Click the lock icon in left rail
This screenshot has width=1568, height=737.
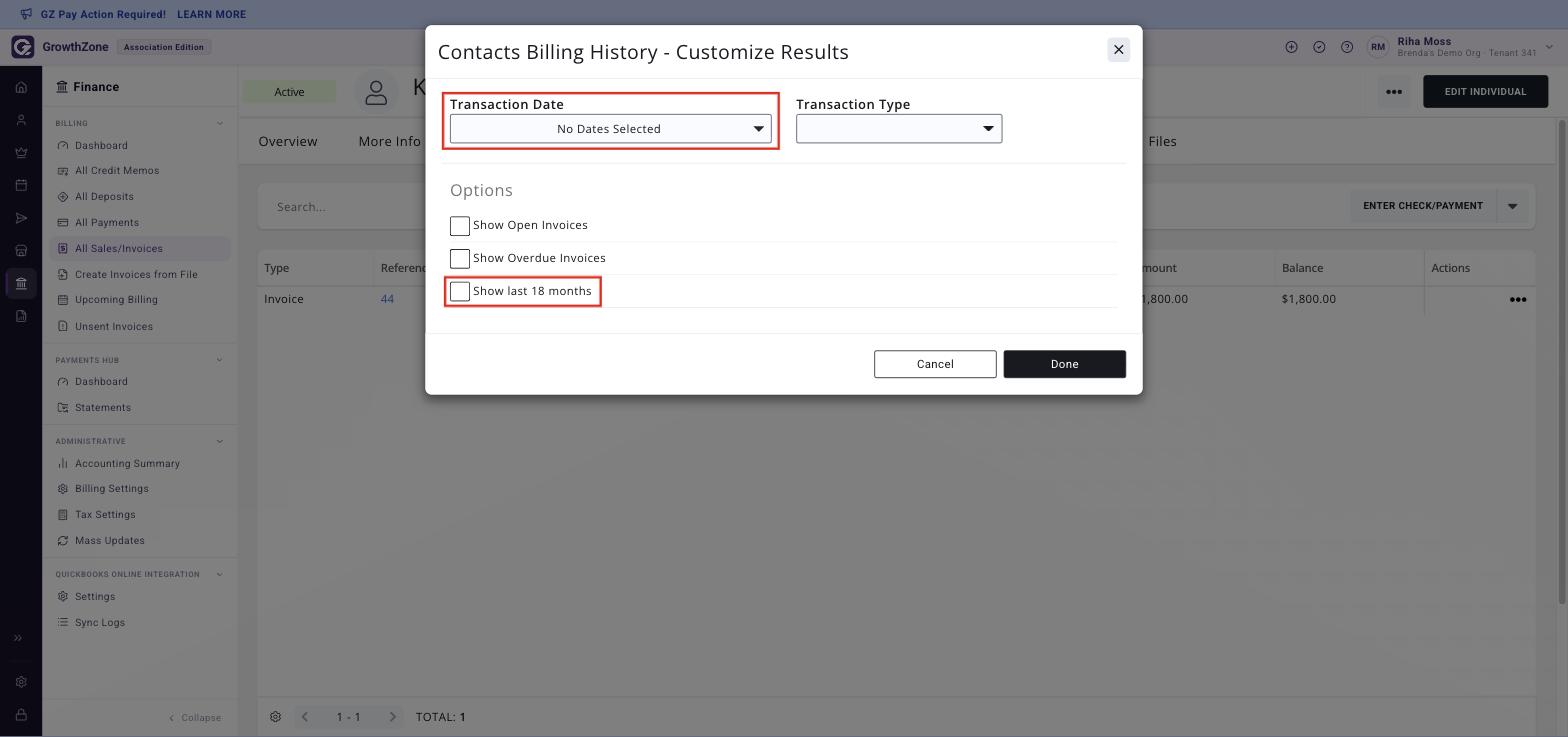click(x=21, y=715)
